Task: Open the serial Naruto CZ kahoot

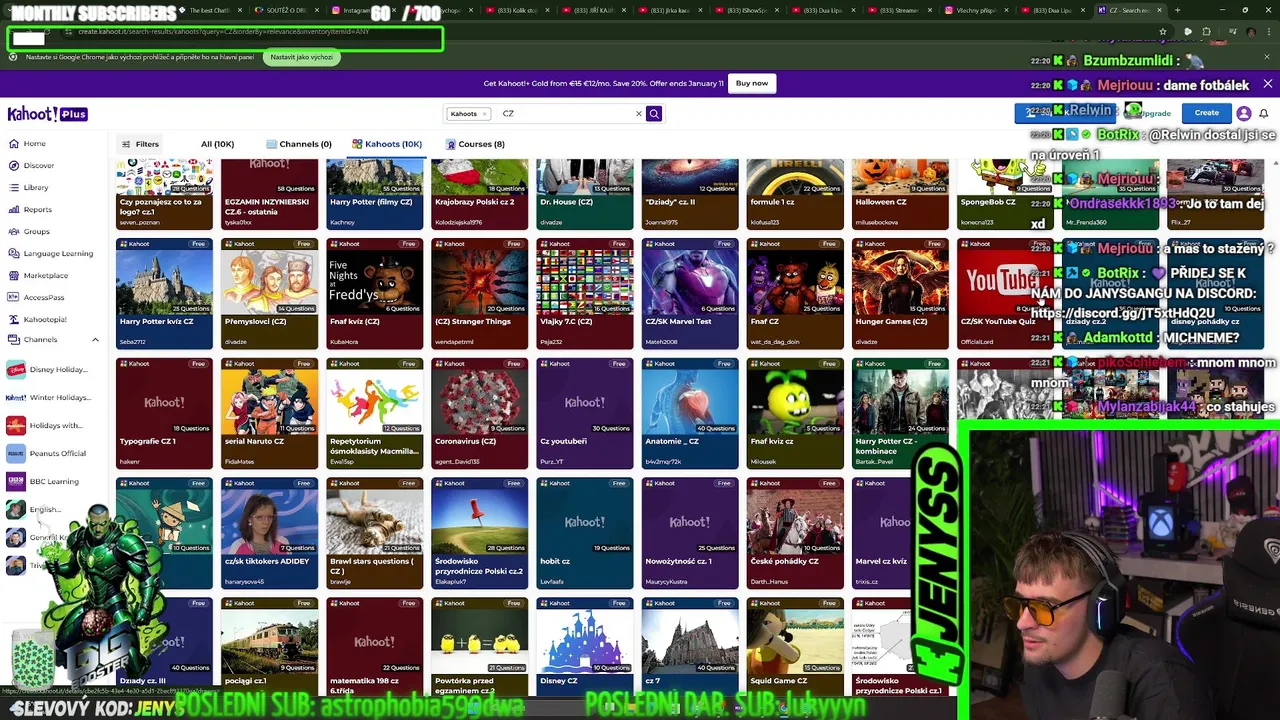Action: pos(269,414)
